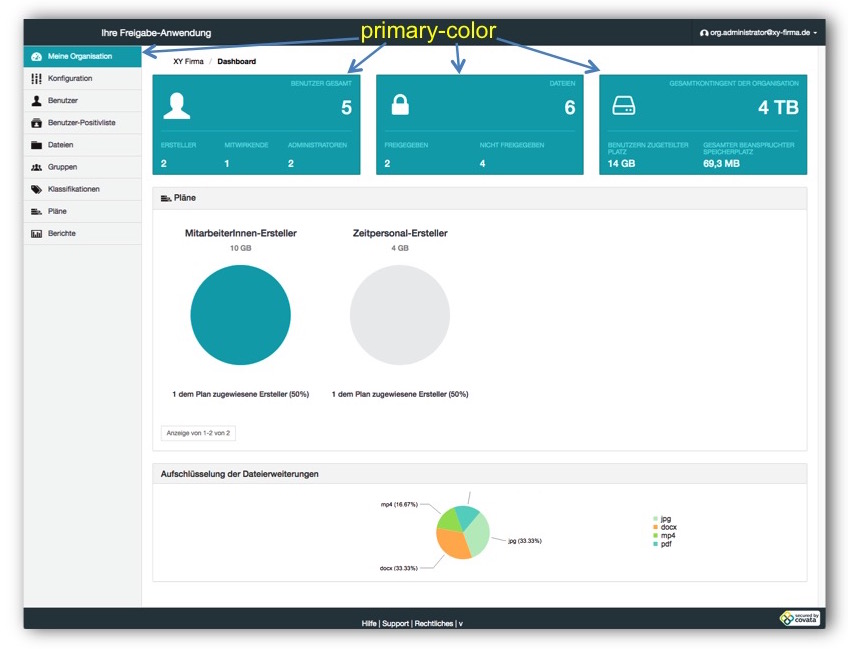
Task: Click the '14 GB' allocated storage value
Action: [621, 163]
